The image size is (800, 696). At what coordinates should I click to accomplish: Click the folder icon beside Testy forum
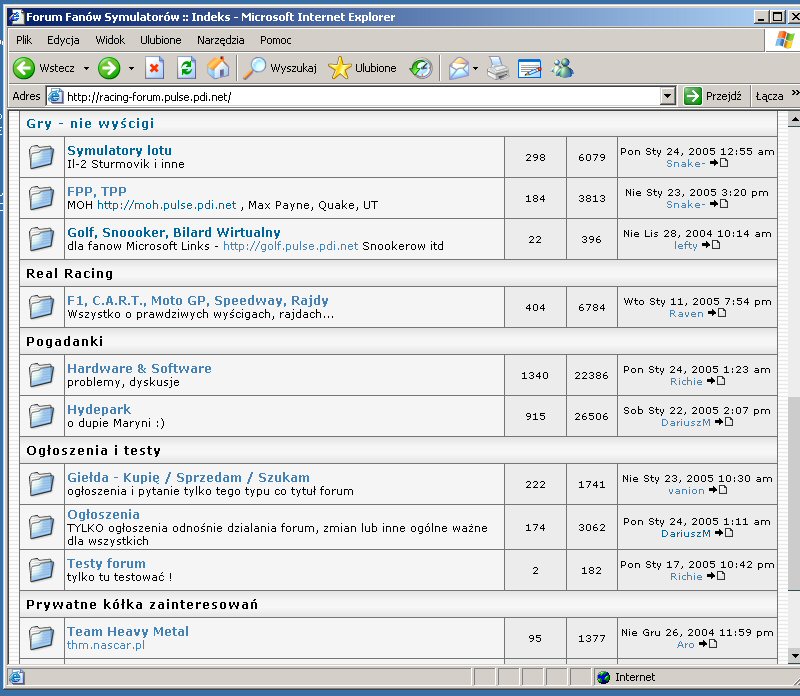(x=41, y=570)
